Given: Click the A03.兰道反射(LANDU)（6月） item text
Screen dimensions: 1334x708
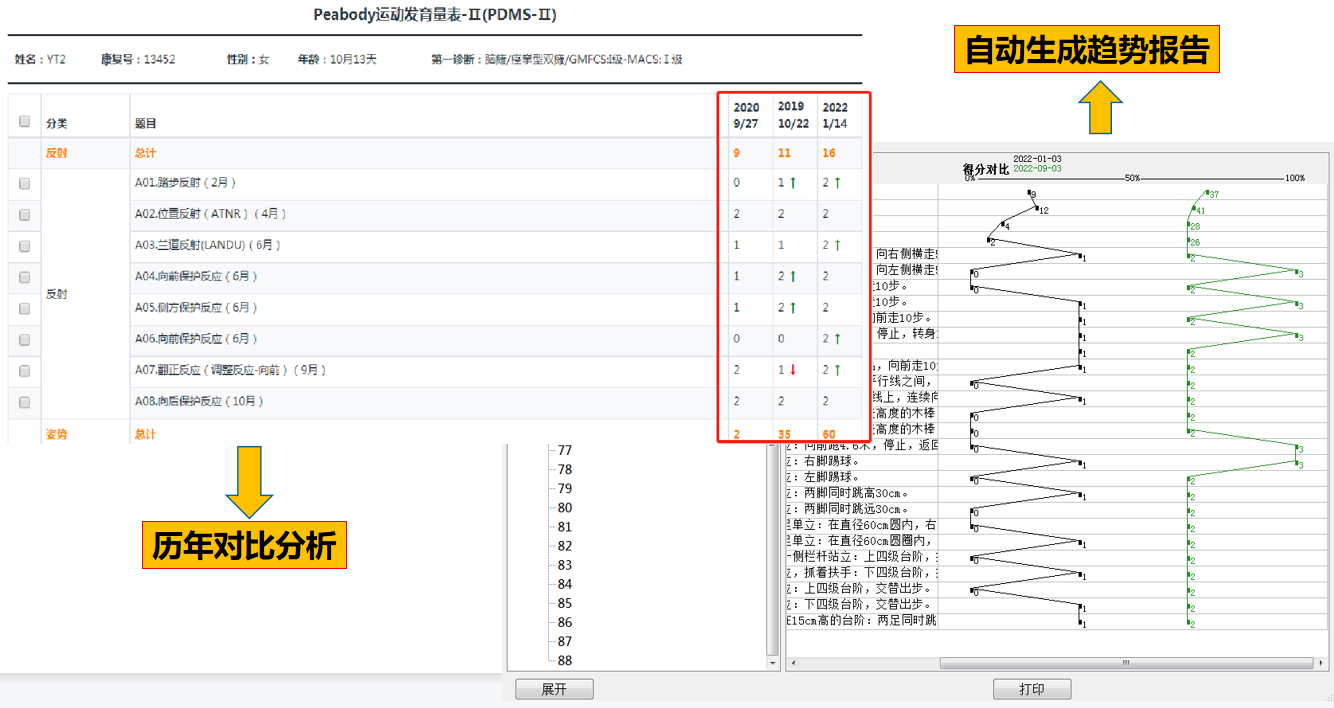Looking at the screenshot, I should 208,245.
